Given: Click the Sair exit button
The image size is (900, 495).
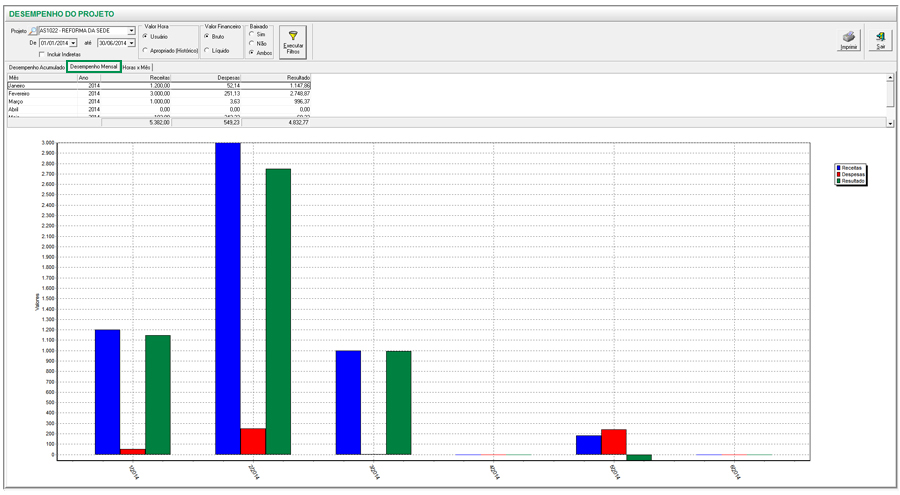Looking at the screenshot, I should tap(880, 40).
